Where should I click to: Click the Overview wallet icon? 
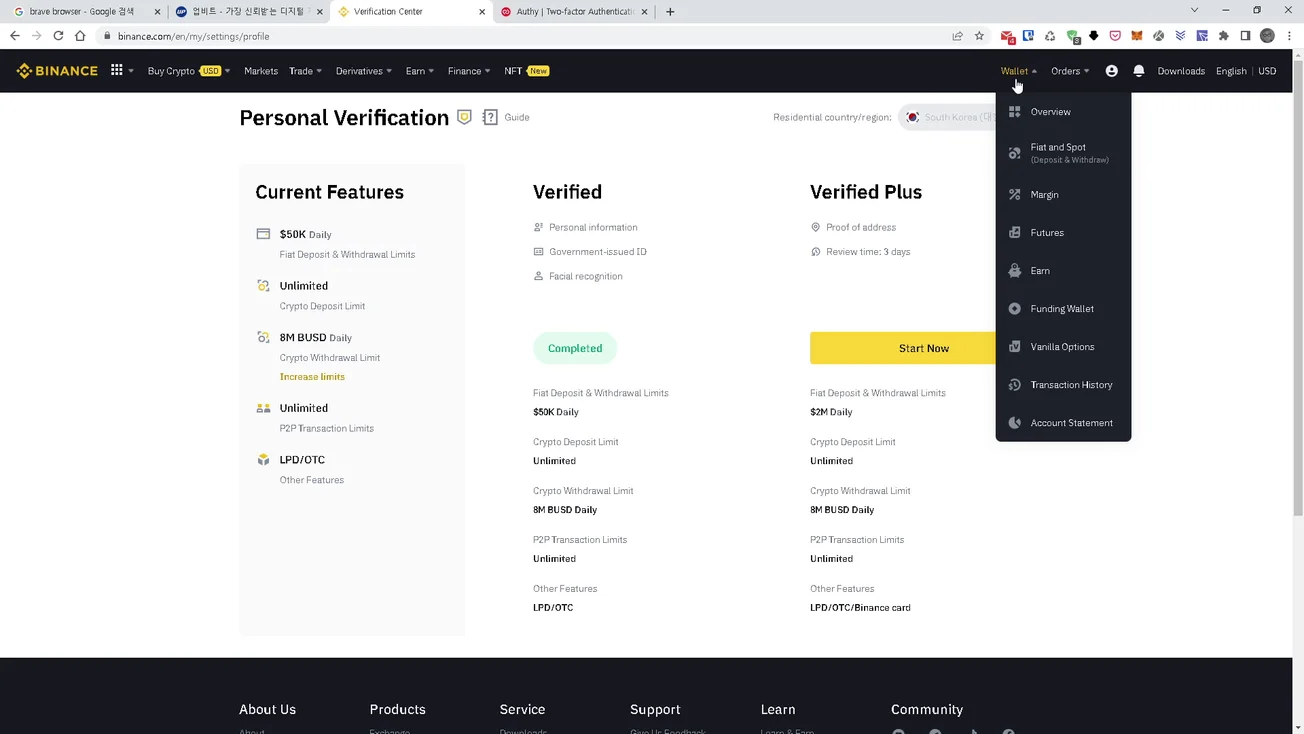tap(1014, 112)
